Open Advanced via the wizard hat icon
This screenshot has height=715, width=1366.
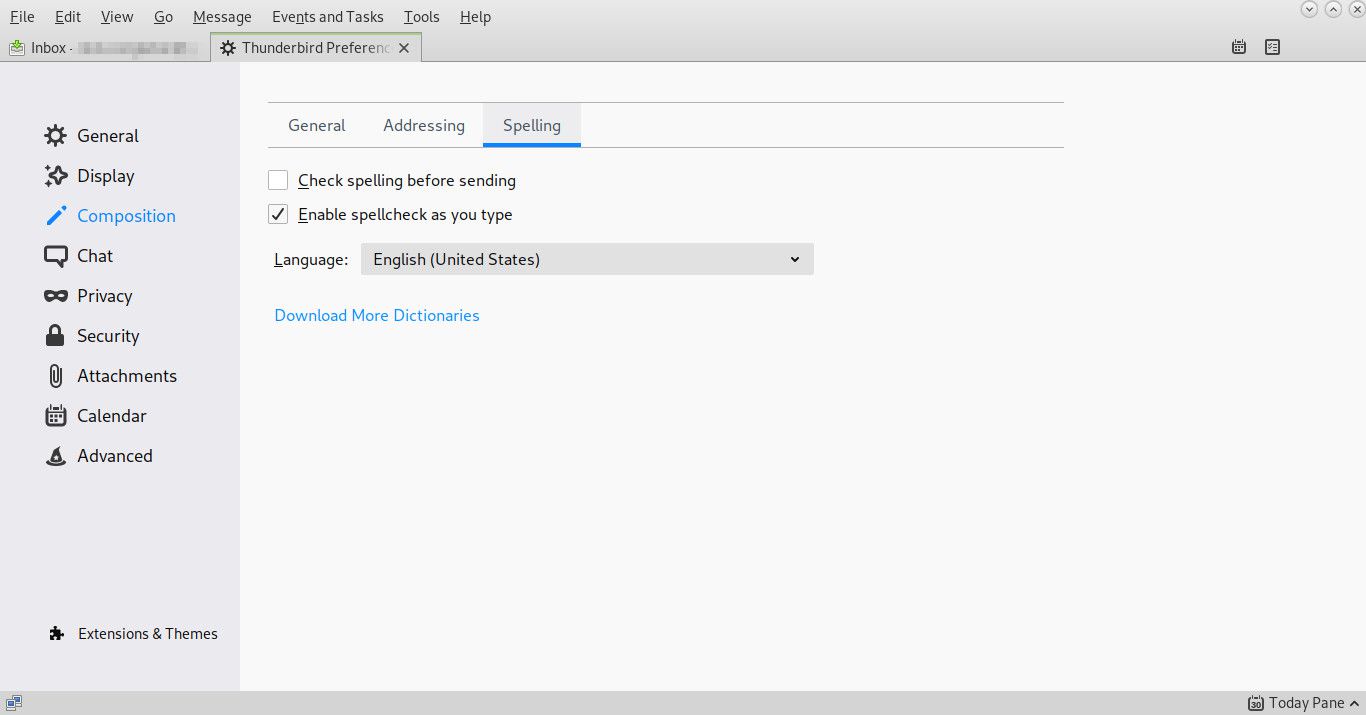(56, 456)
